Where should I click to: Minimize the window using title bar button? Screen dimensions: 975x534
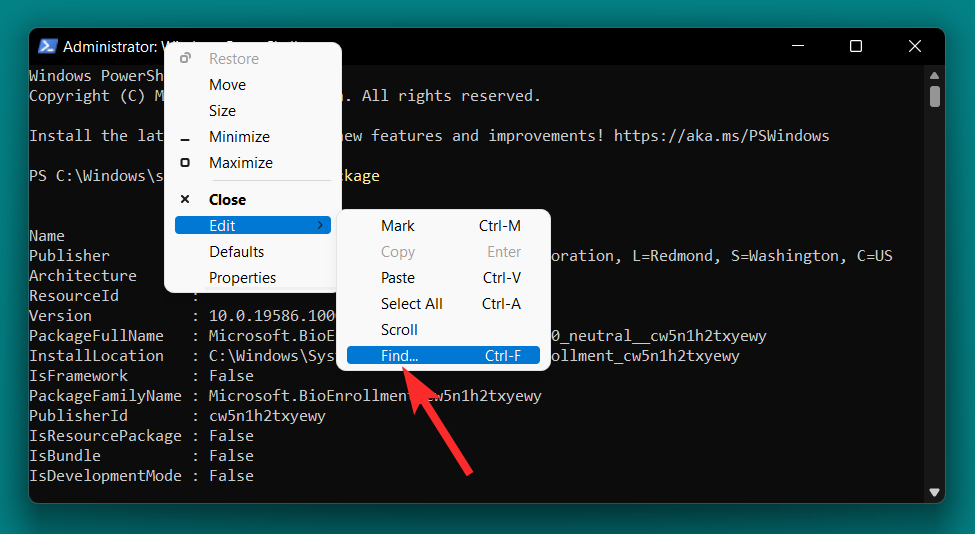[x=797, y=46]
